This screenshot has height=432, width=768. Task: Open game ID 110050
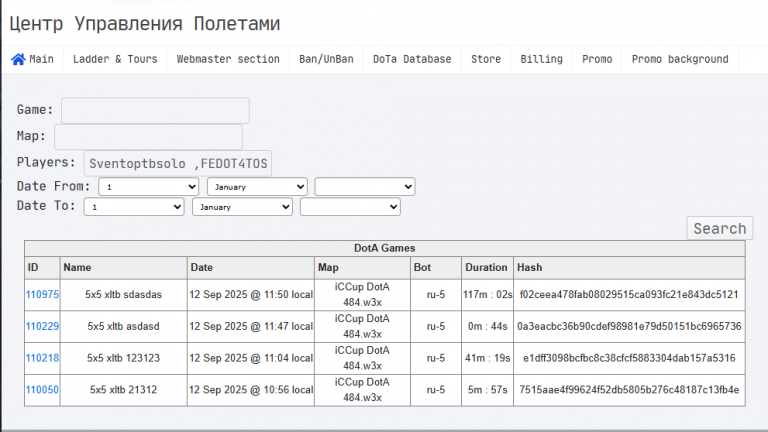[42, 390]
